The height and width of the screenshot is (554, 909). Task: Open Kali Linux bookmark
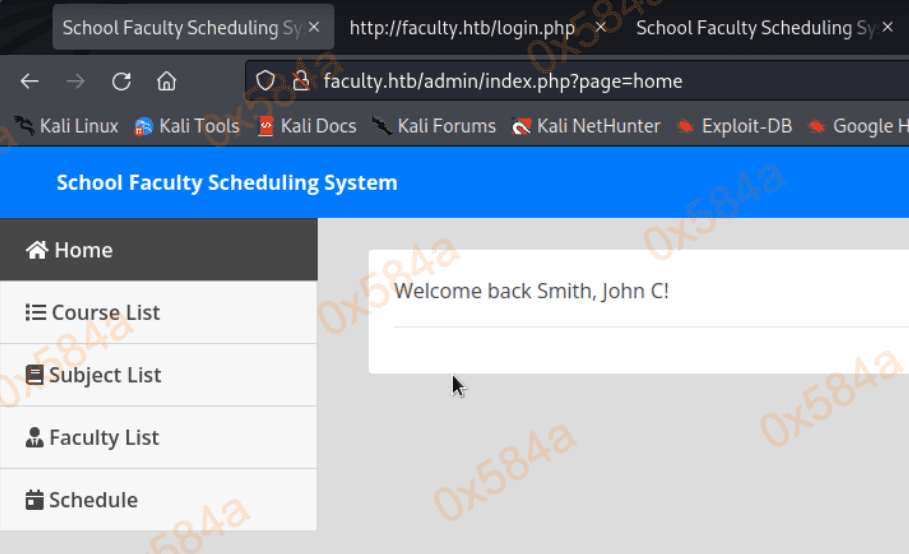[66, 126]
